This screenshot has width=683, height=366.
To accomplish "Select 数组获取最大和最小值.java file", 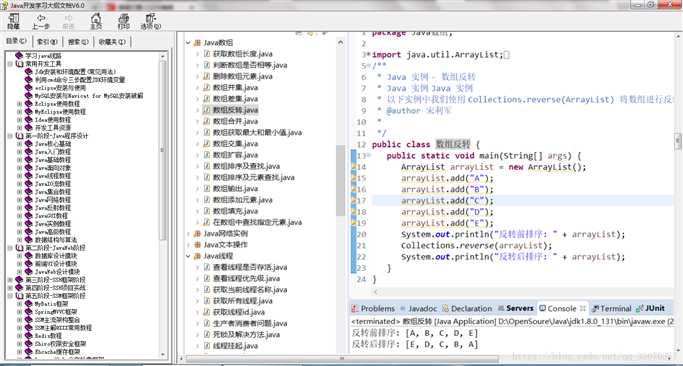I will [257, 132].
